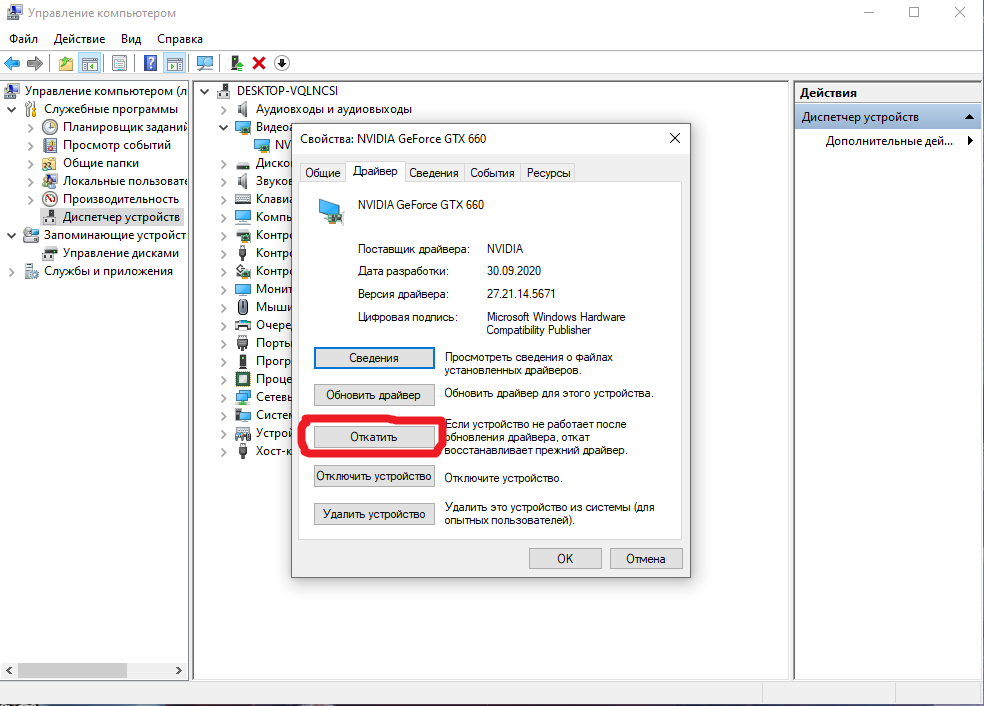Viewport: 984px width, 706px height.
Task: Toggle the console tree pane icon
Action: coord(90,63)
